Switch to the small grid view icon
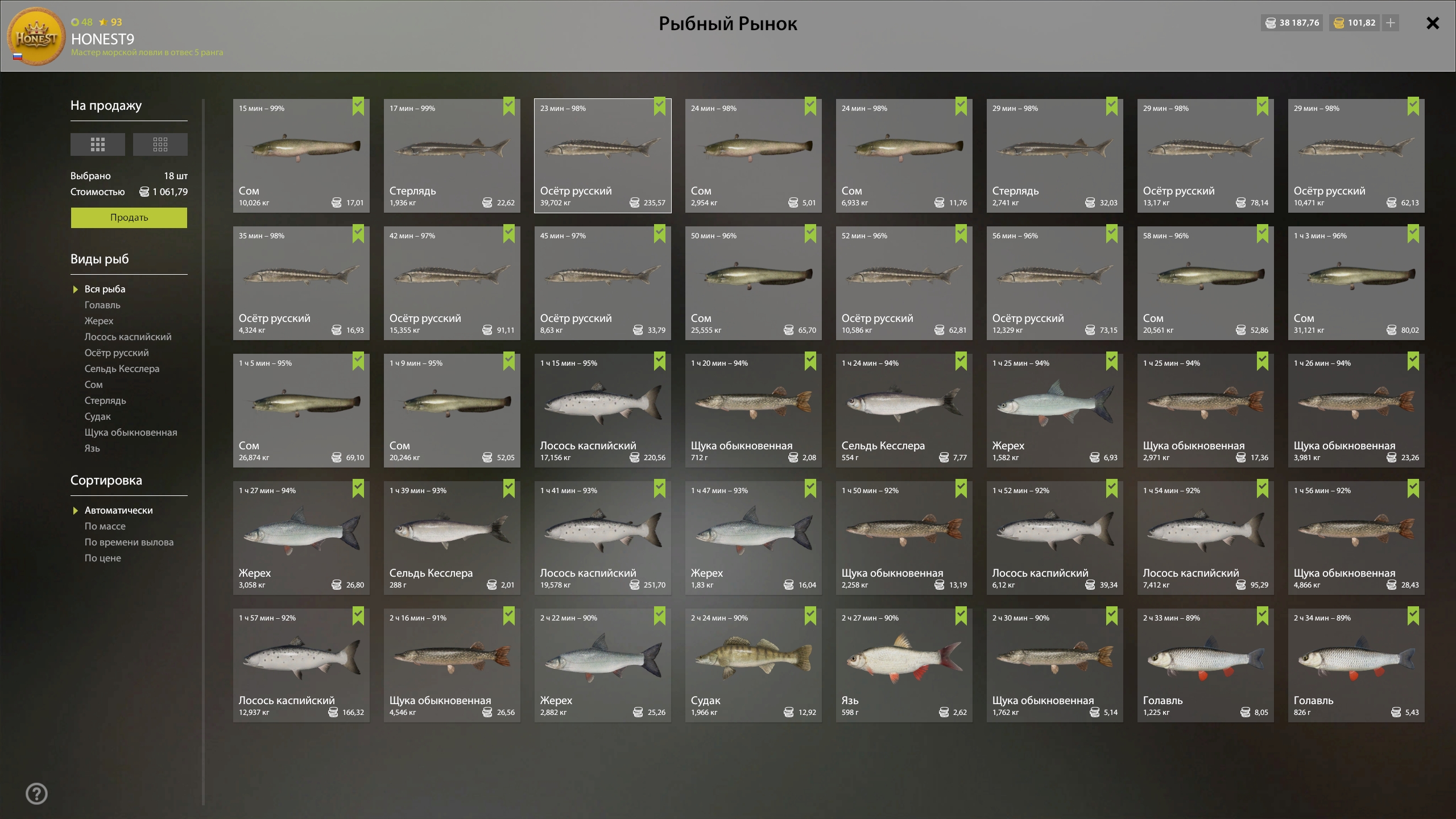Viewport: 1456px width, 819px height. (160, 144)
